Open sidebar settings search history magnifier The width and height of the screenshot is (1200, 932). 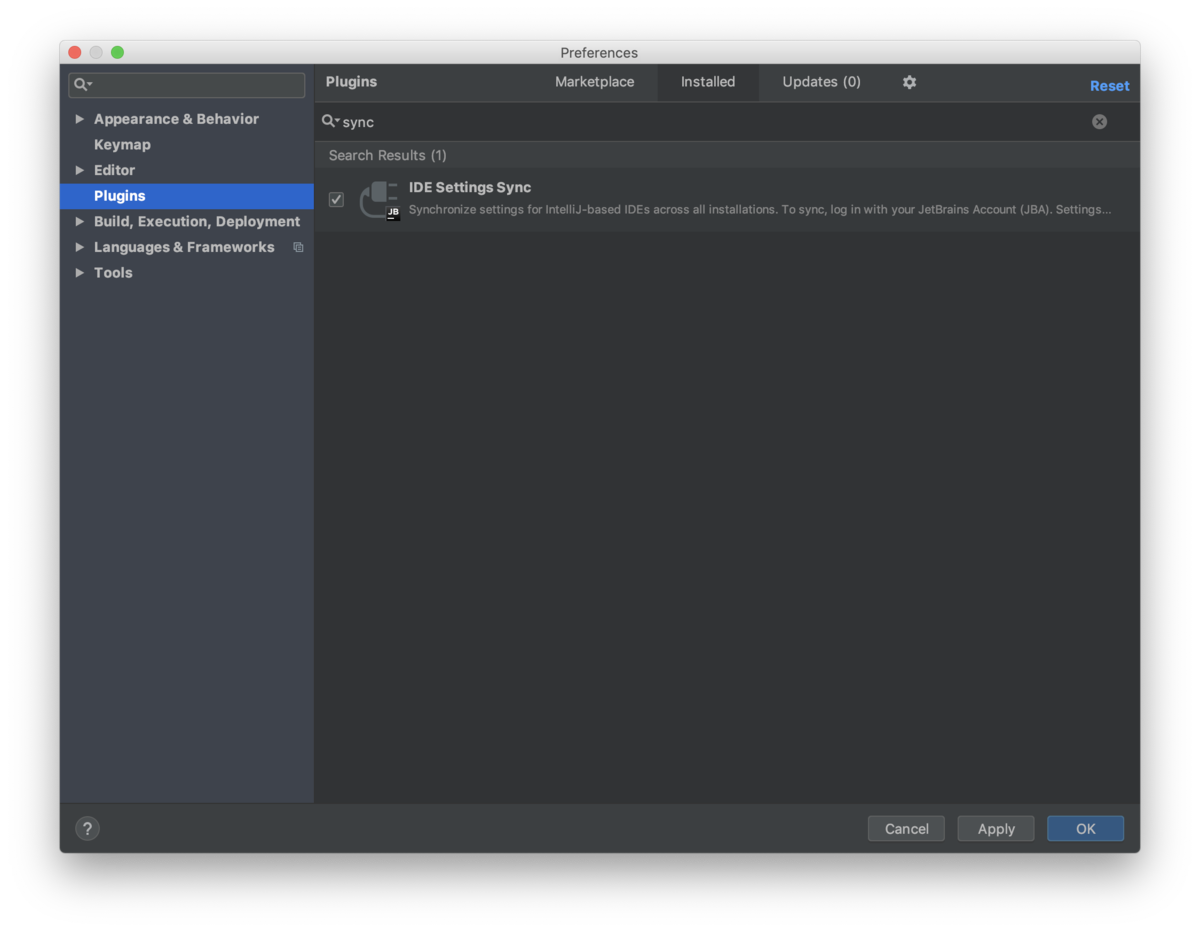[83, 85]
